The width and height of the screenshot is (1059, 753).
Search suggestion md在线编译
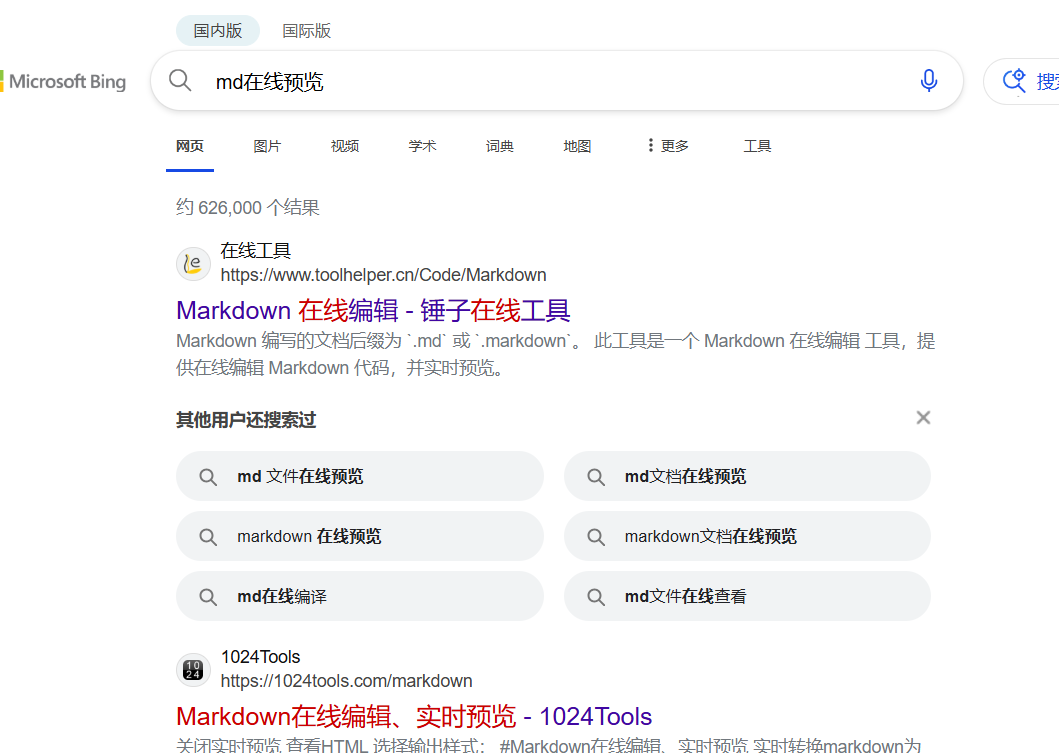[x=360, y=596]
